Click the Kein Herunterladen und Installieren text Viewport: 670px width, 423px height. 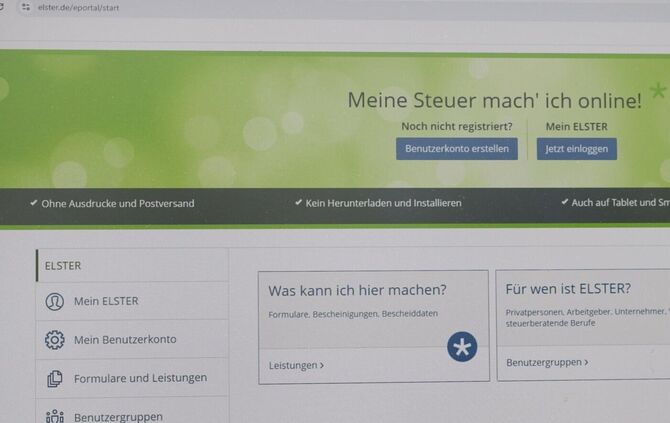coord(383,203)
